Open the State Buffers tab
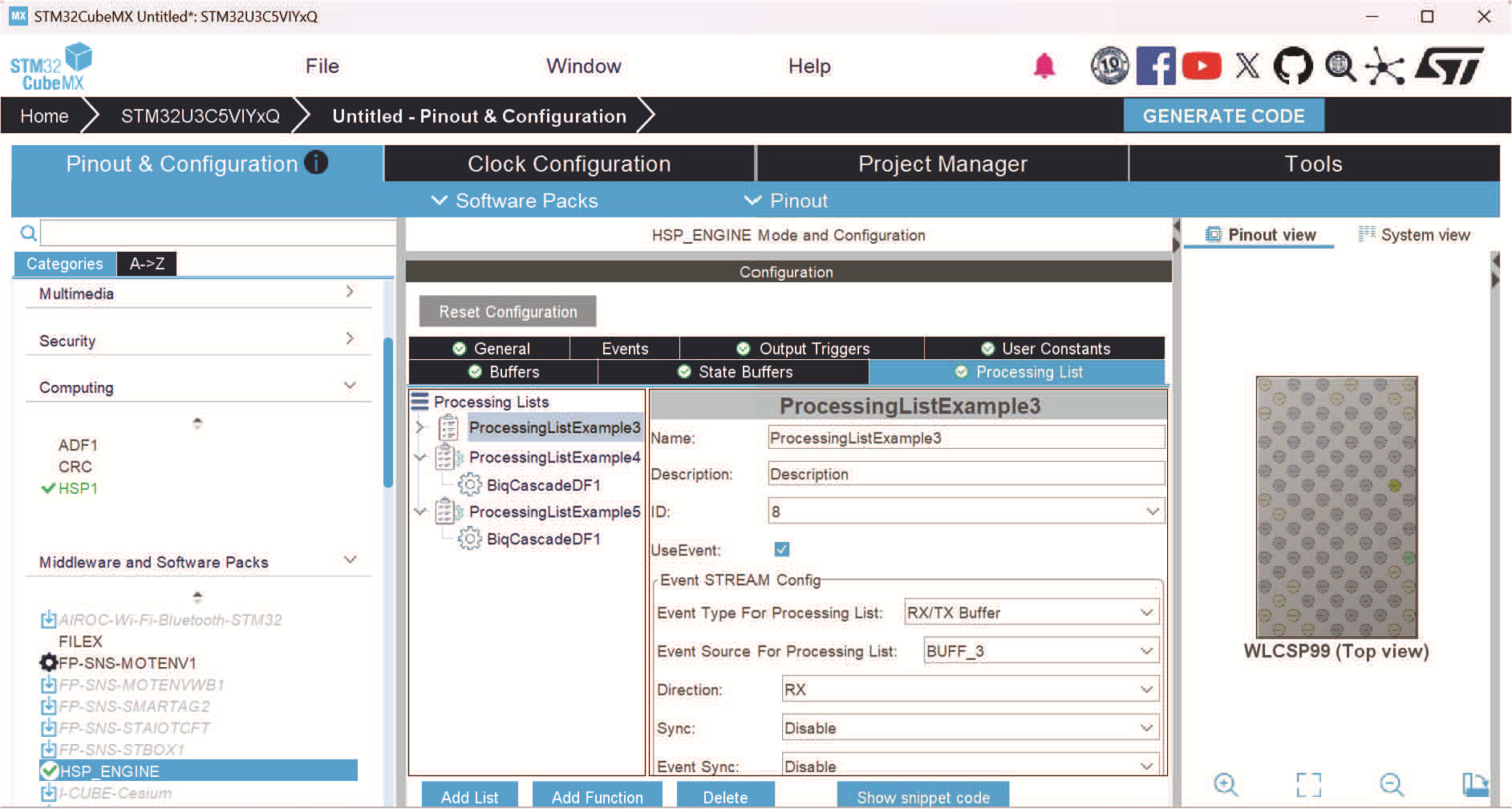 tap(734, 372)
